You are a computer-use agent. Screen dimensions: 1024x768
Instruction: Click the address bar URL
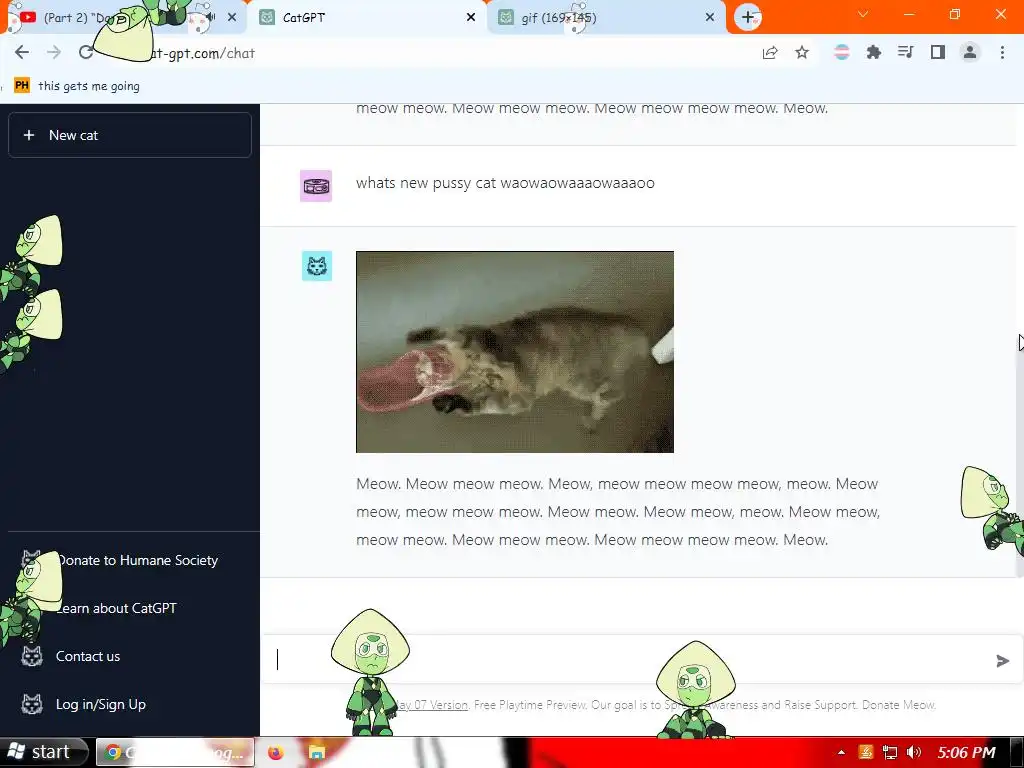point(202,54)
